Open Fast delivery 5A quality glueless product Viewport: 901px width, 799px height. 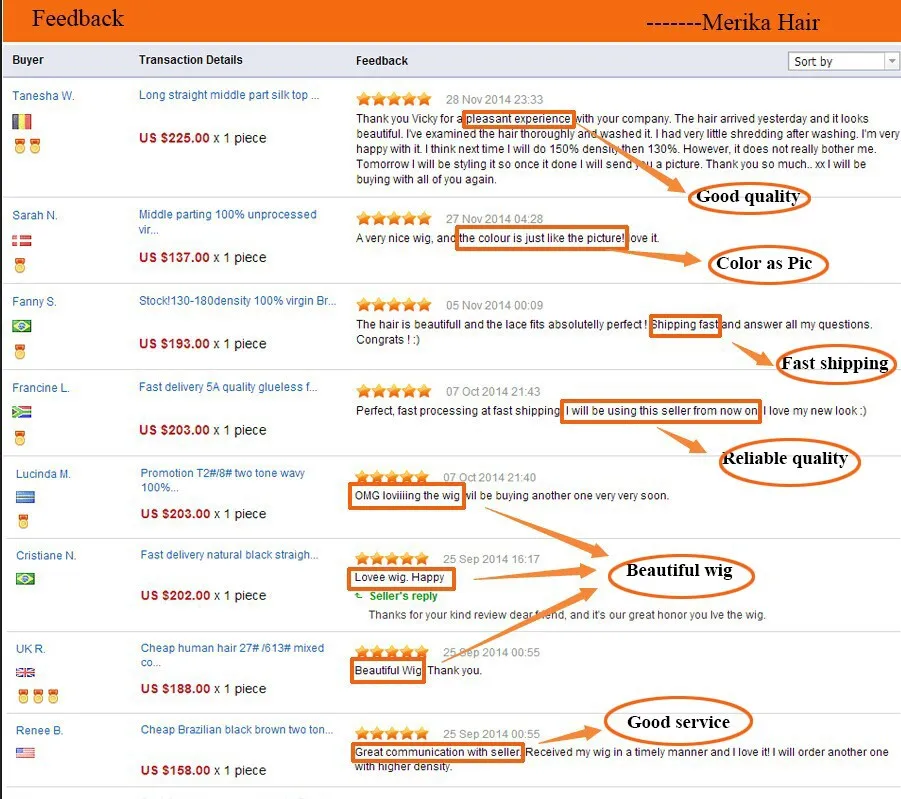[228, 387]
